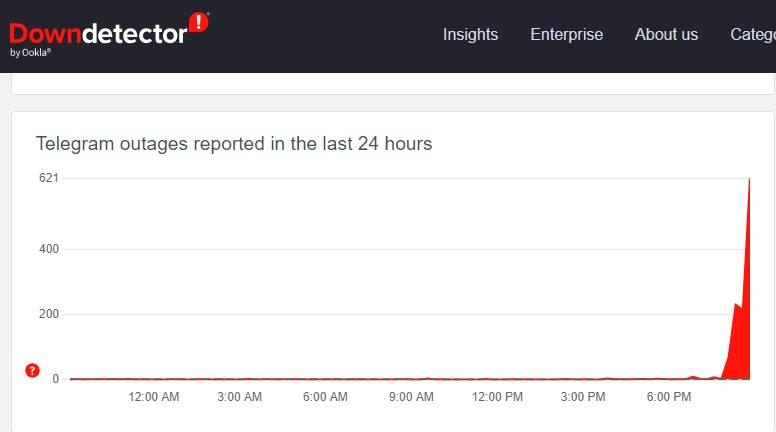Select the 9:00 AM time axis label
The width and height of the screenshot is (776, 432).
pyautogui.click(x=411, y=398)
